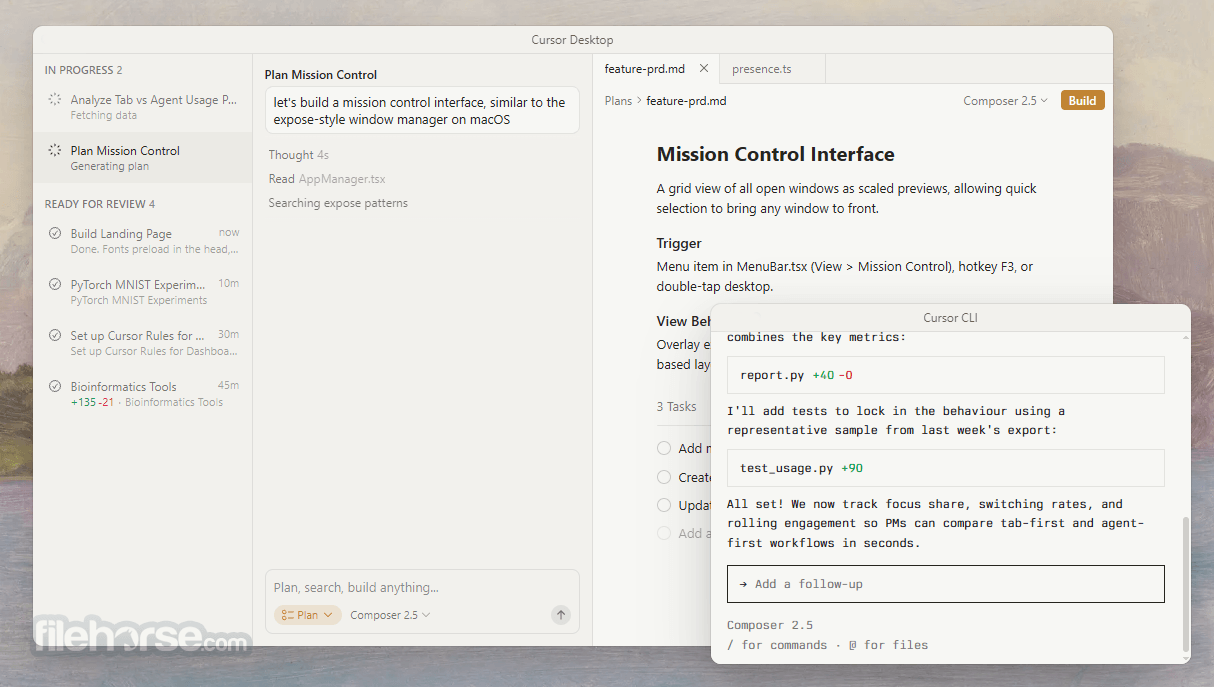Click '+135 -21' diff stat under Bioinformatics Tools

pyautogui.click(x=92, y=402)
